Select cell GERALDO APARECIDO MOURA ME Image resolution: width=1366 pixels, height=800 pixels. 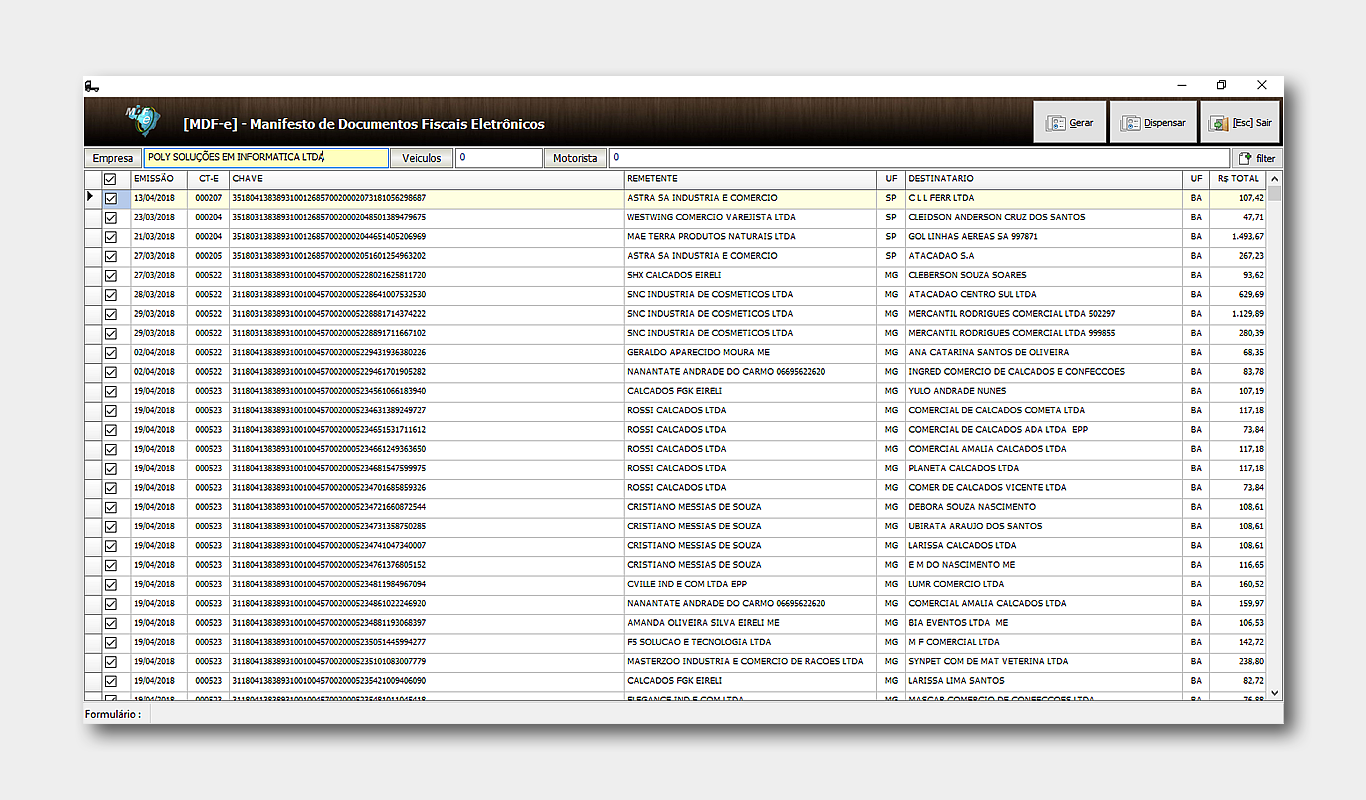(751, 353)
